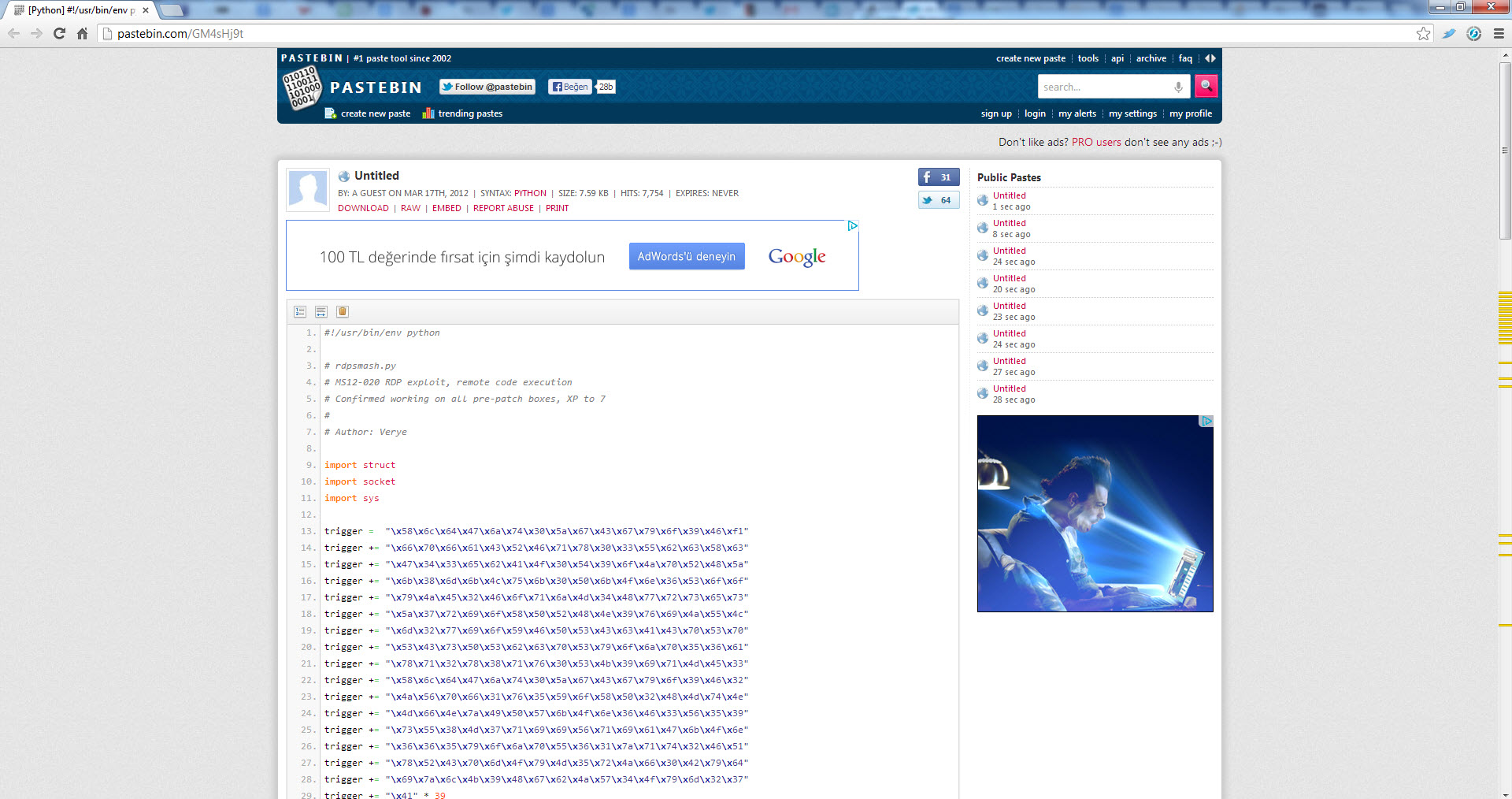This screenshot has width=1512, height=799.
Task: Open a new browser tab
Action: click(x=172, y=10)
